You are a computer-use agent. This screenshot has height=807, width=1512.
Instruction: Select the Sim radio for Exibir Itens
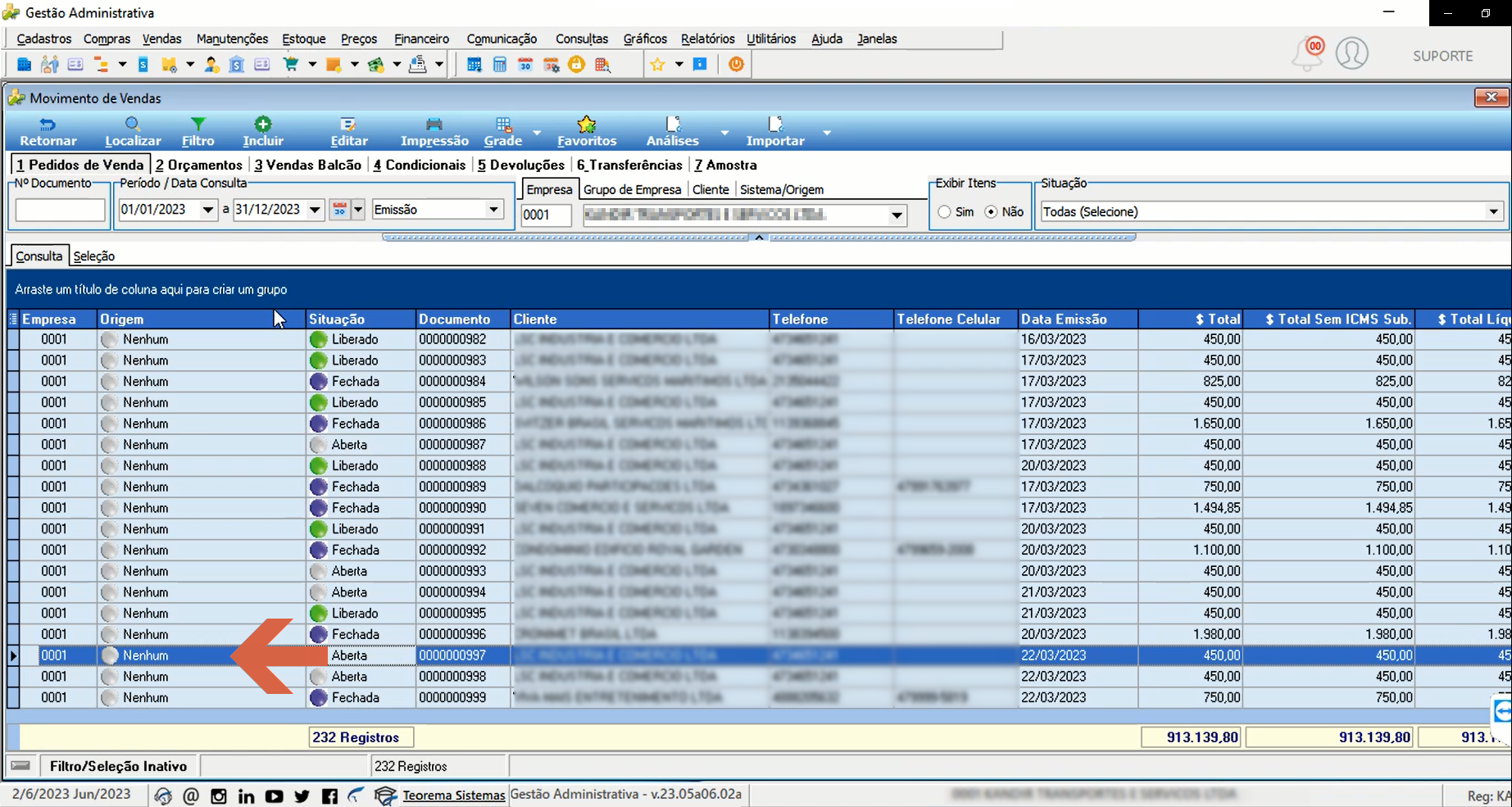(x=945, y=212)
